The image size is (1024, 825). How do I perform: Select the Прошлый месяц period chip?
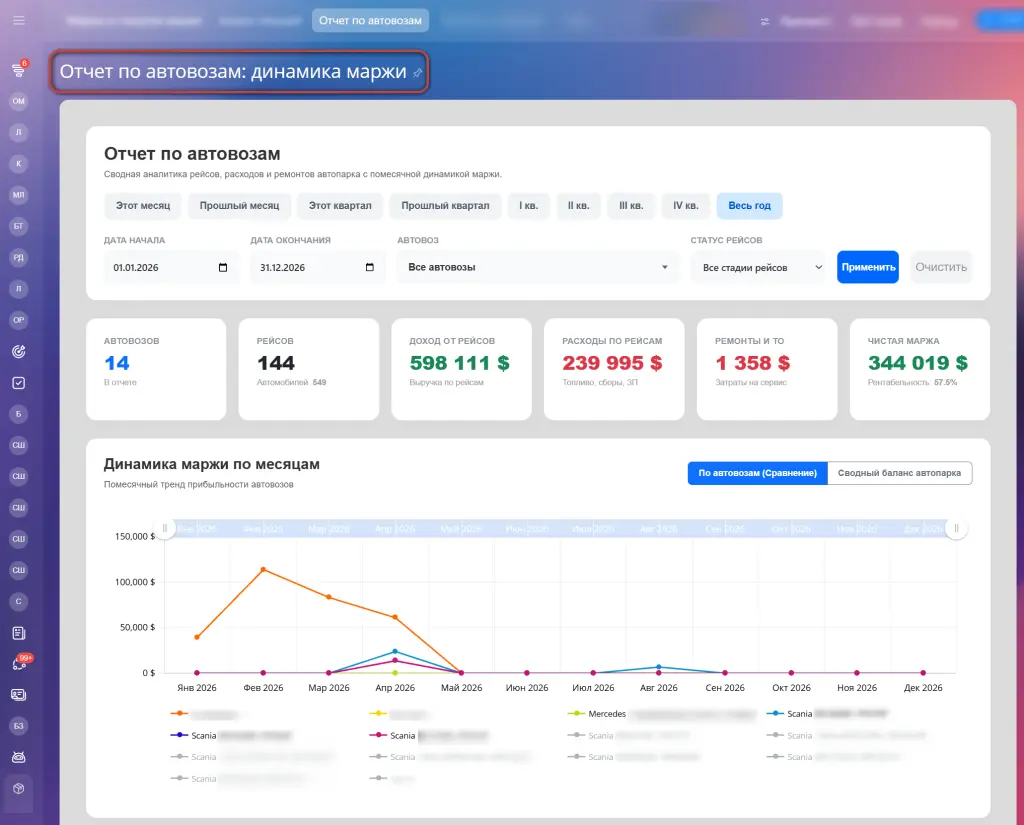[239, 206]
